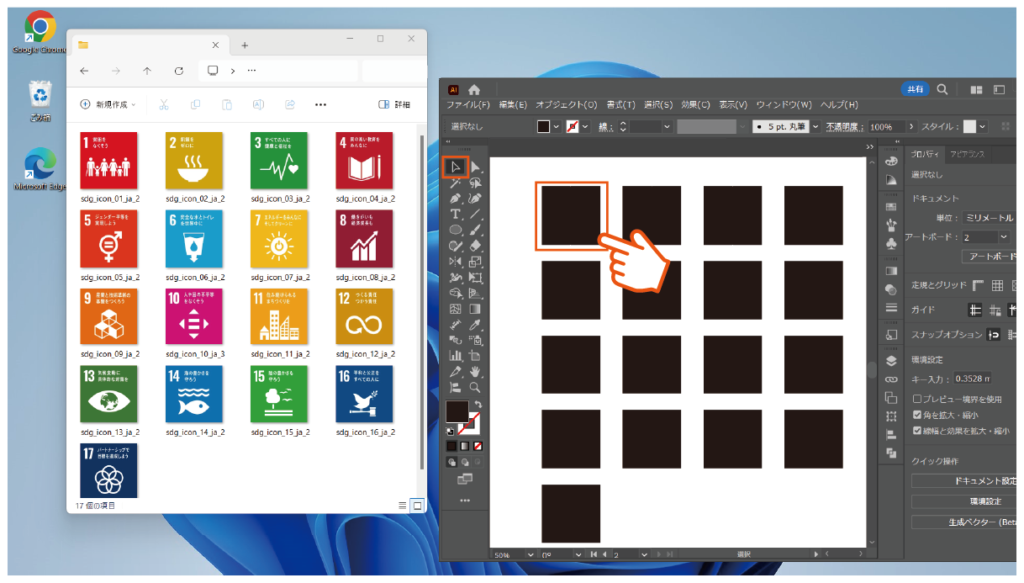Switch File Explorer to large icons view
This screenshot has height=583, width=1024.
point(417,505)
